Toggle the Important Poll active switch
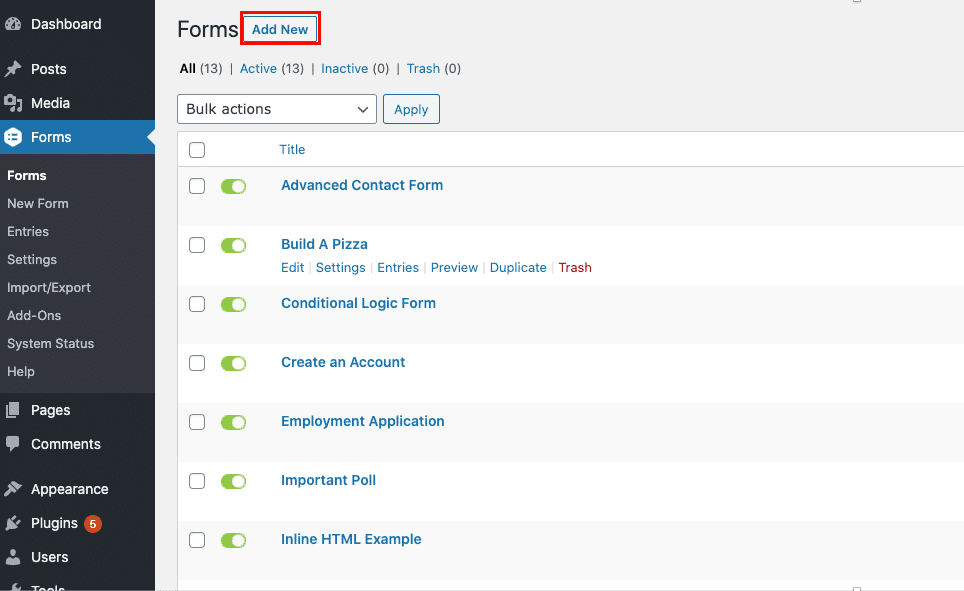The height and width of the screenshot is (591, 964). (233, 481)
